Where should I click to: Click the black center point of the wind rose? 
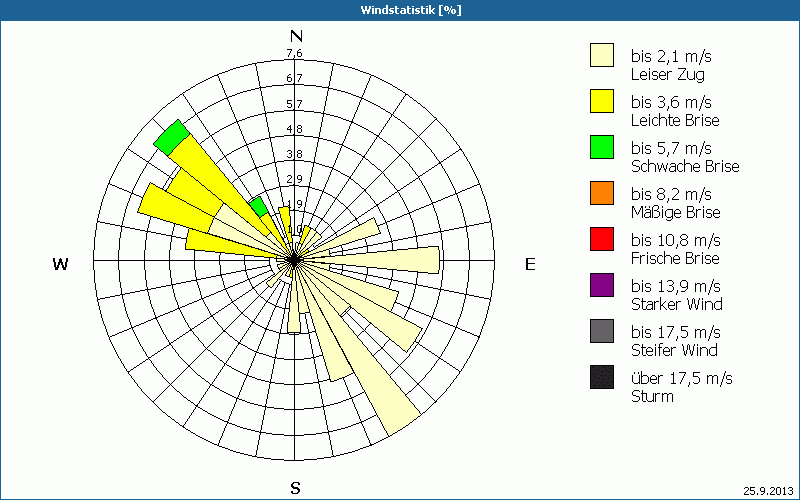point(294,260)
